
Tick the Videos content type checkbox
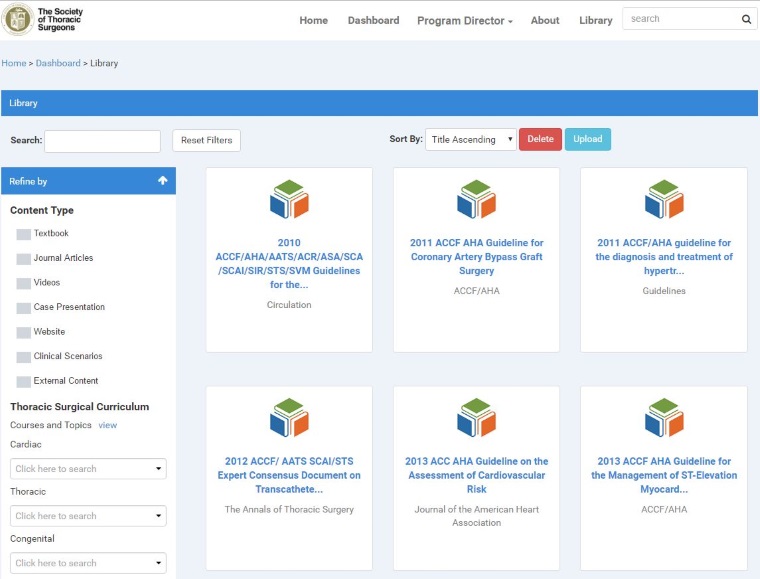24,283
